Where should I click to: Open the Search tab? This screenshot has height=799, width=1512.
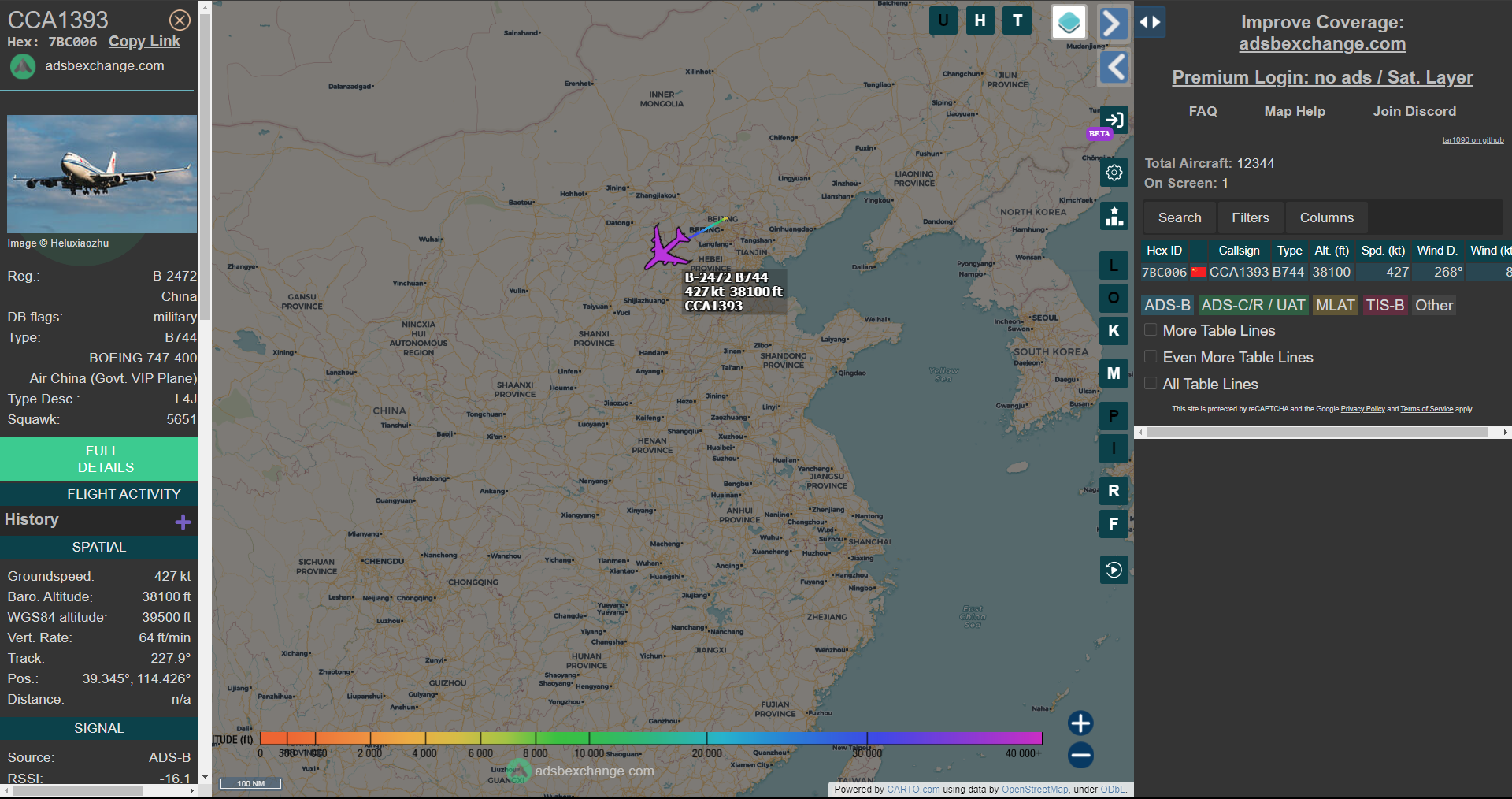1180,217
